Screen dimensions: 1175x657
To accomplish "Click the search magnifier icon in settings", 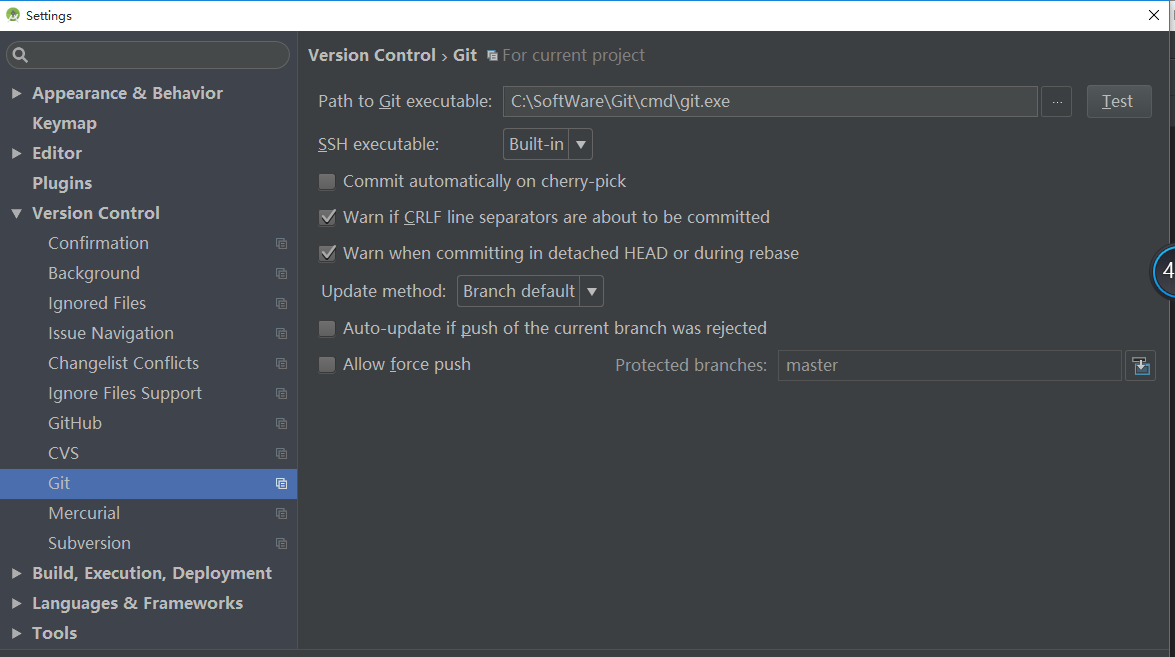I will coord(21,55).
